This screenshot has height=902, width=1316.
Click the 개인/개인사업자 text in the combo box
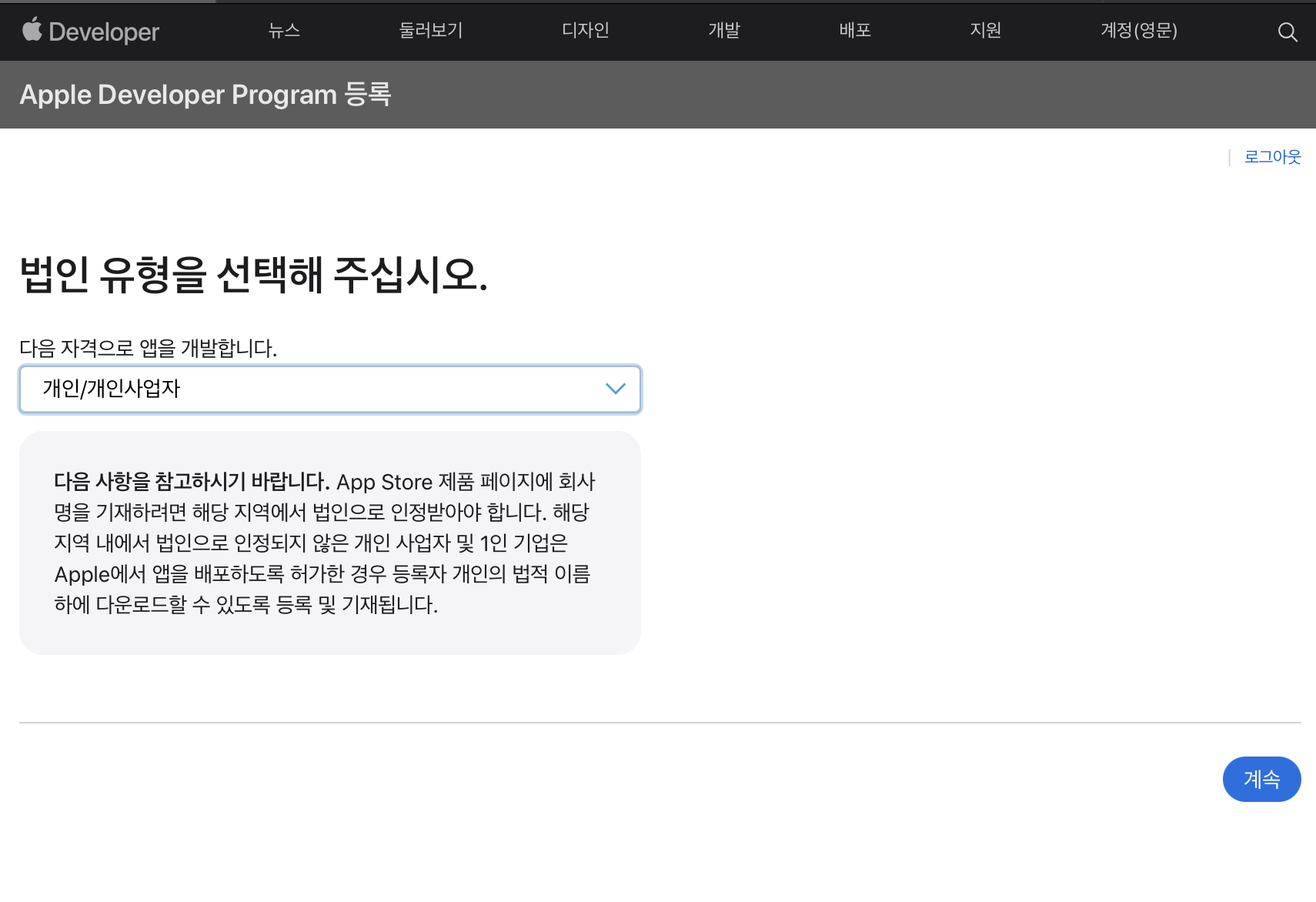(x=112, y=389)
